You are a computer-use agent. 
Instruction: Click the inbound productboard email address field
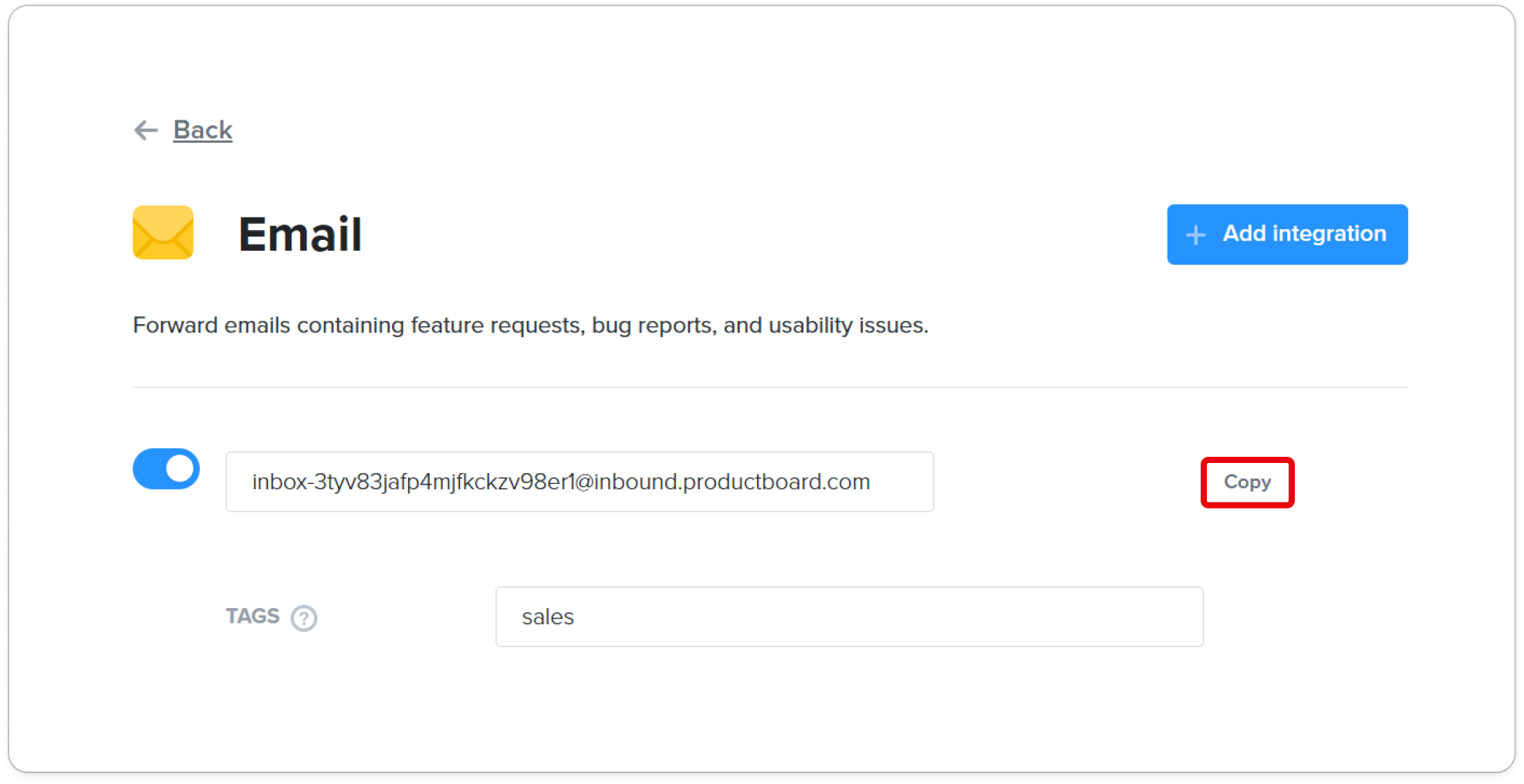click(580, 482)
